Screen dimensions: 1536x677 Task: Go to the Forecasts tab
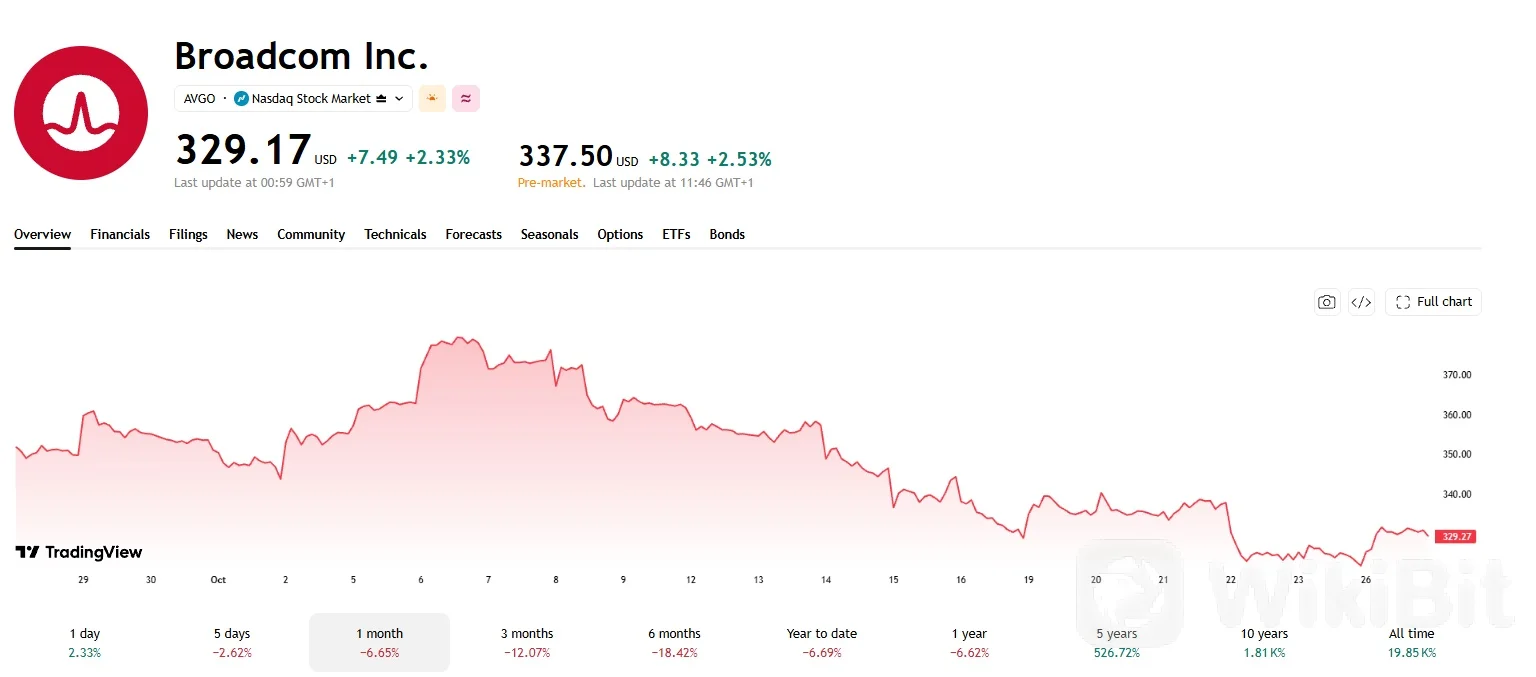pyautogui.click(x=474, y=234)
